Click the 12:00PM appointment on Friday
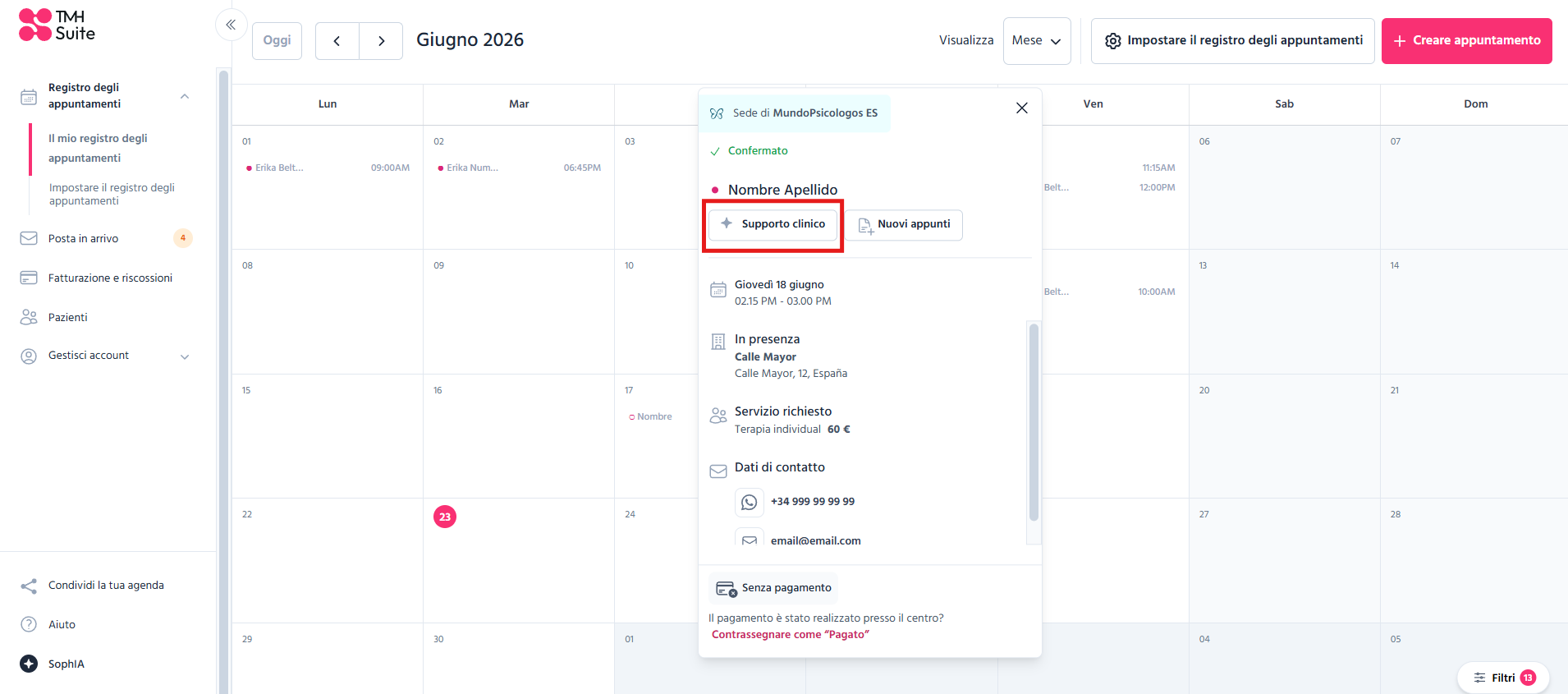The height and width of the screenshot is (694, 1568). click(1157, 188)
